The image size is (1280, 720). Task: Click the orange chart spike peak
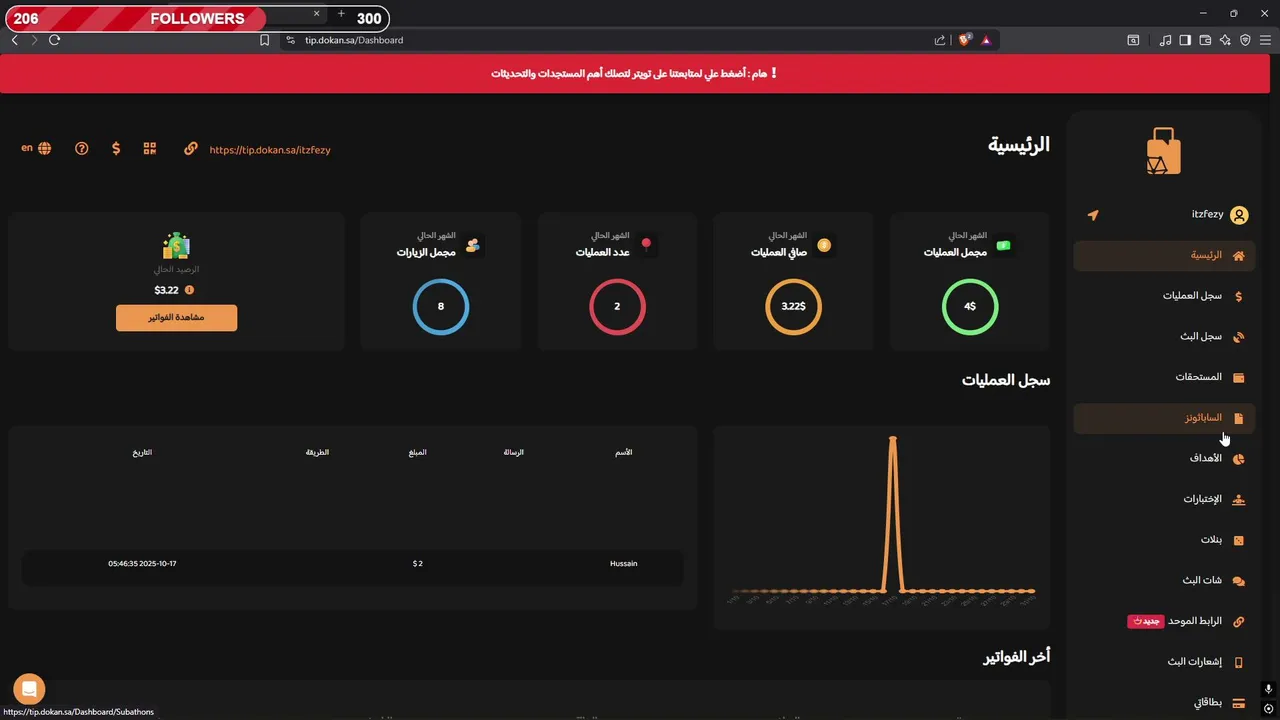pos(892,439)
